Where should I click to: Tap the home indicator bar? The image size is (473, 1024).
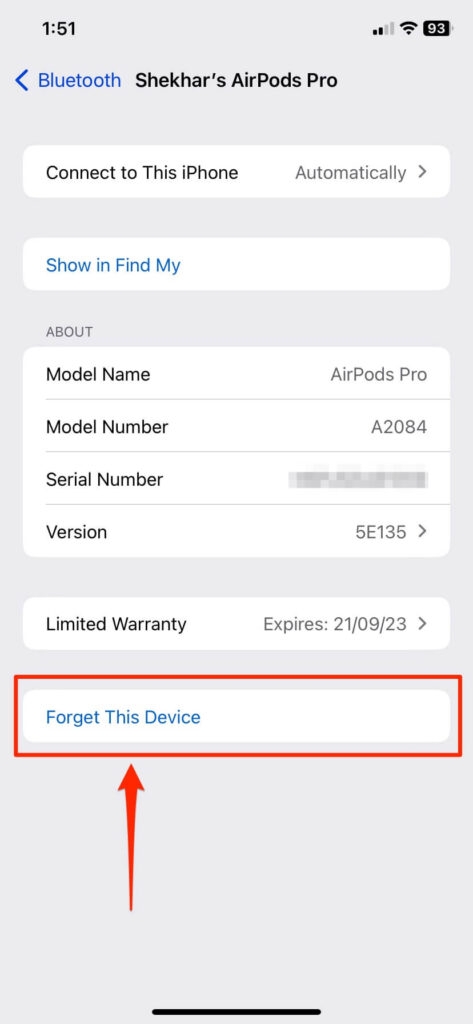point(236,1012)
